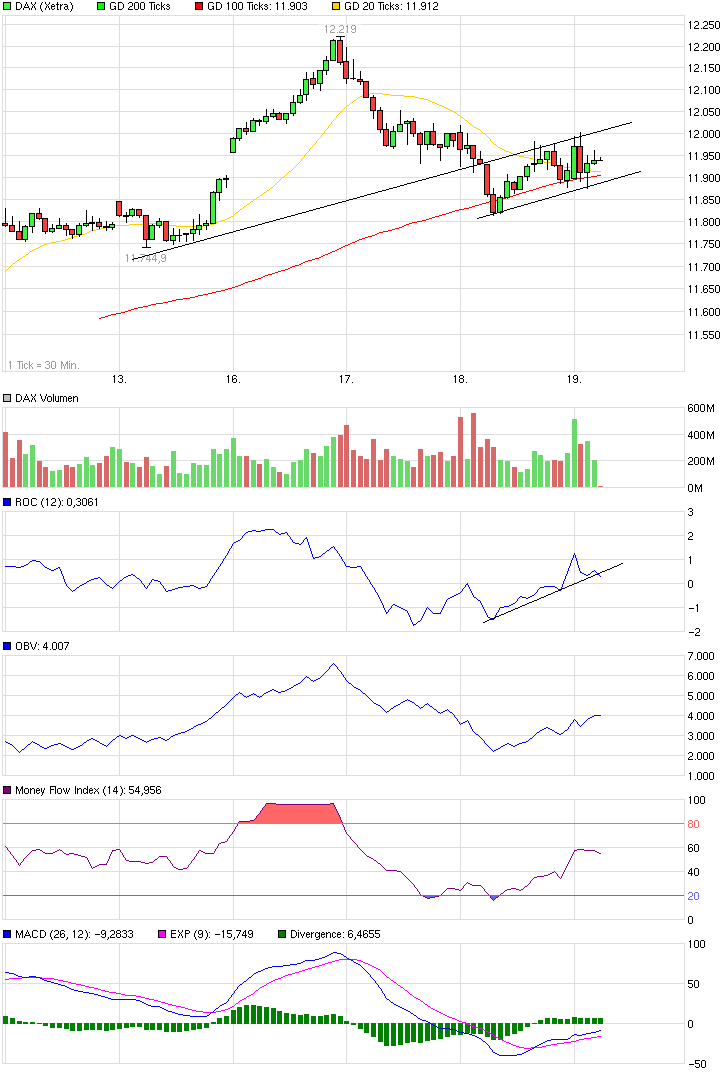Click the 12.250 price axis value

pos(703,25)
